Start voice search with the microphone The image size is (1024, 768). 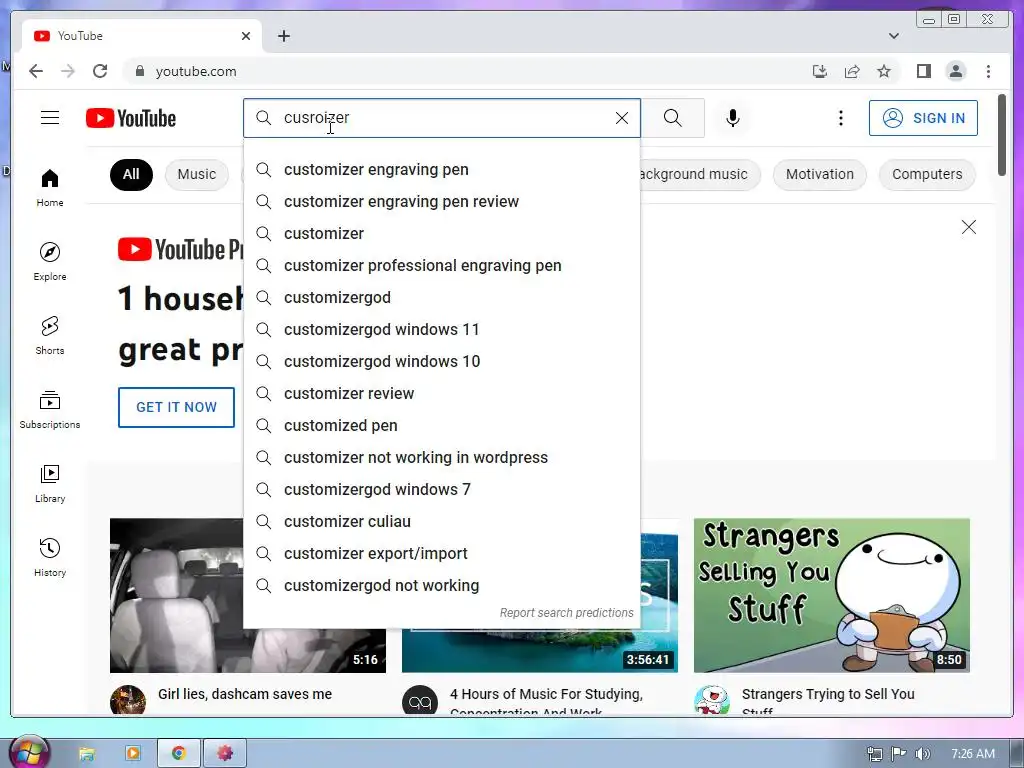point(733,118)
